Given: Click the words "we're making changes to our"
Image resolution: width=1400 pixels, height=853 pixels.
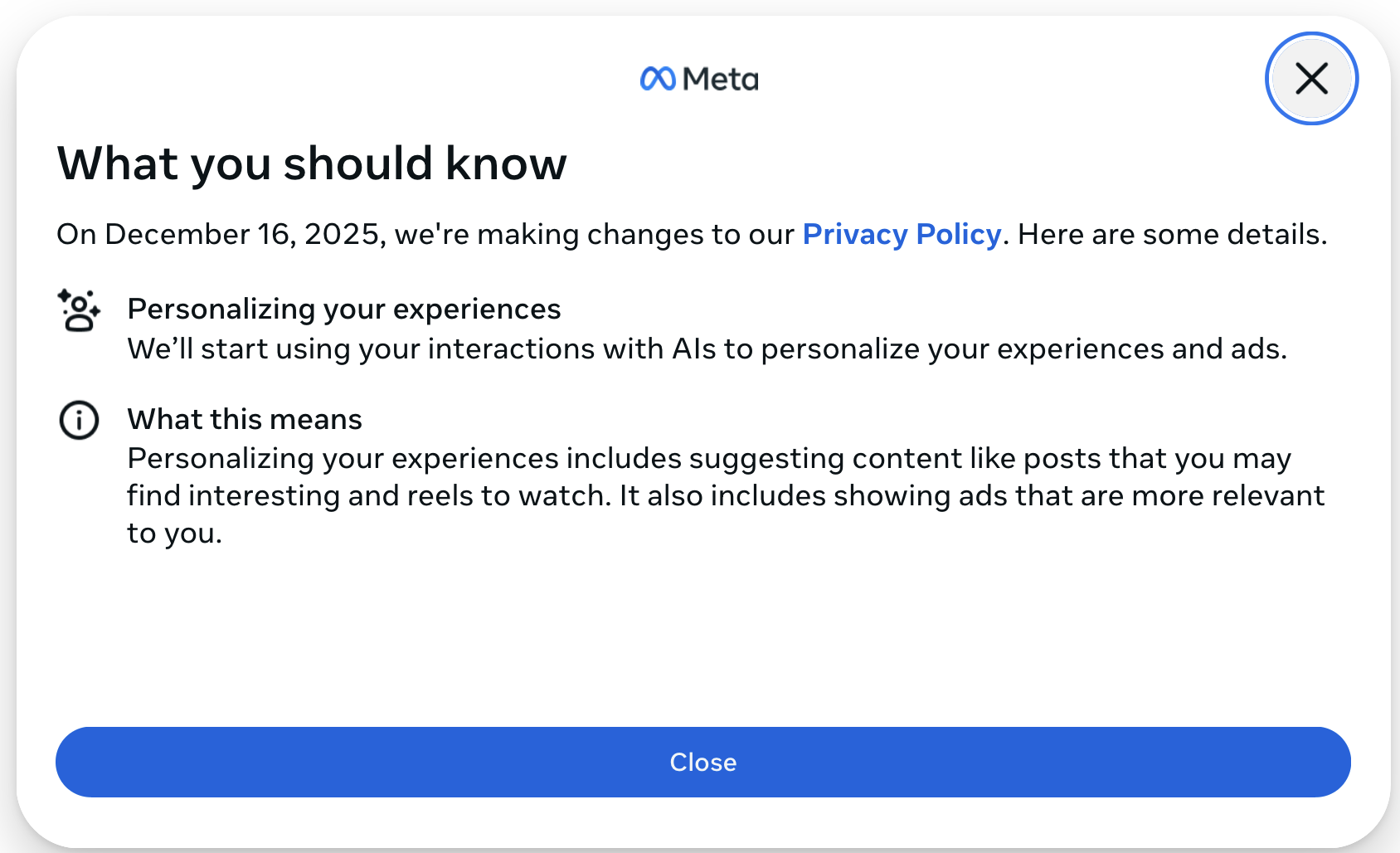Looking at the screenshot, I should 594,234.
